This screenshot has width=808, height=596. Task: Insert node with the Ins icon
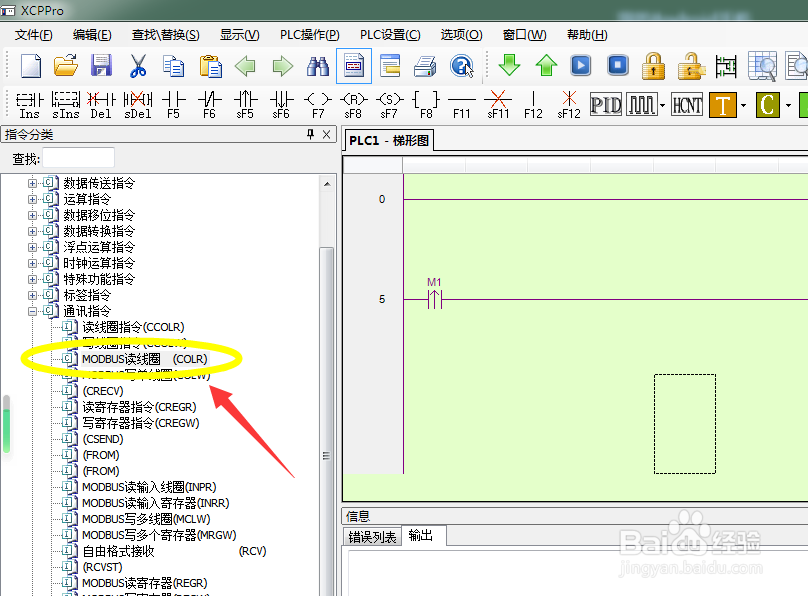coord(29,105)
